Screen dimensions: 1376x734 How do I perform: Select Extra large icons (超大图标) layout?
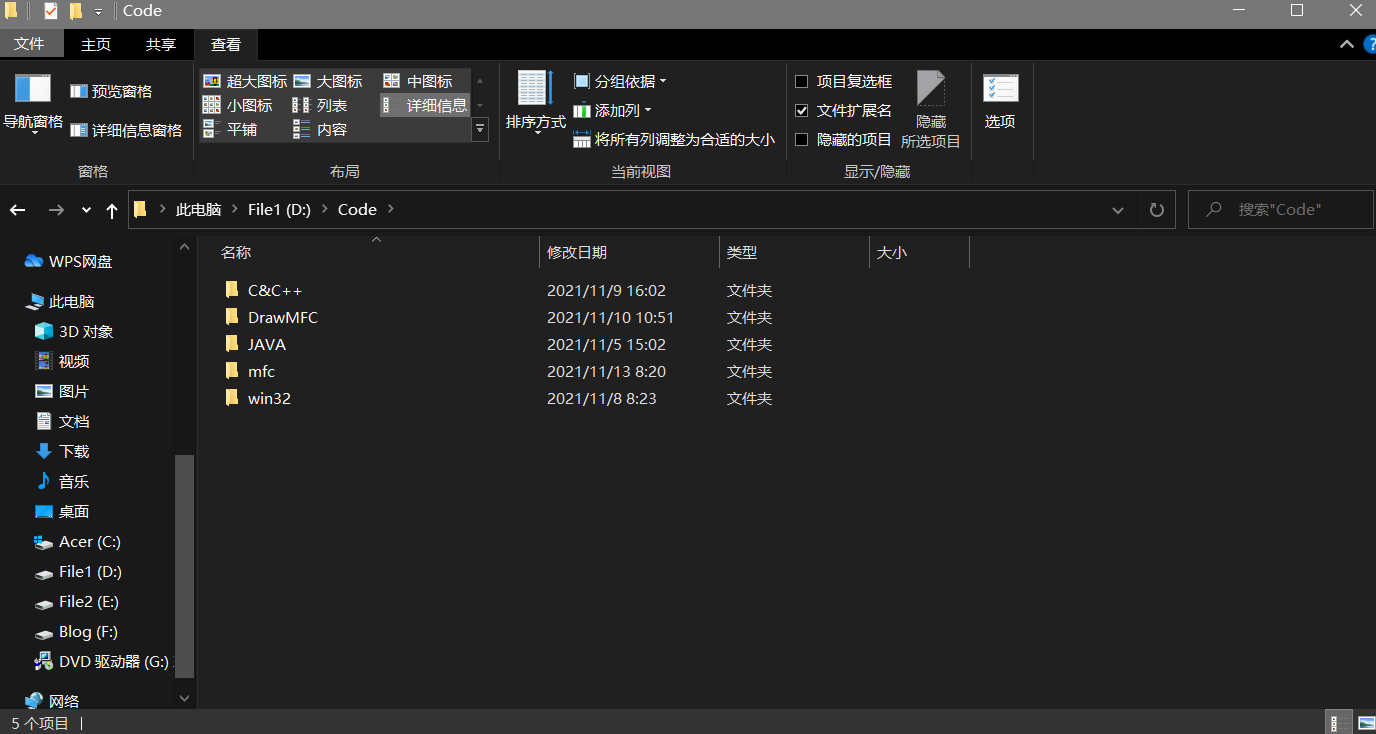pyautogui.click(x=245, y=81)
